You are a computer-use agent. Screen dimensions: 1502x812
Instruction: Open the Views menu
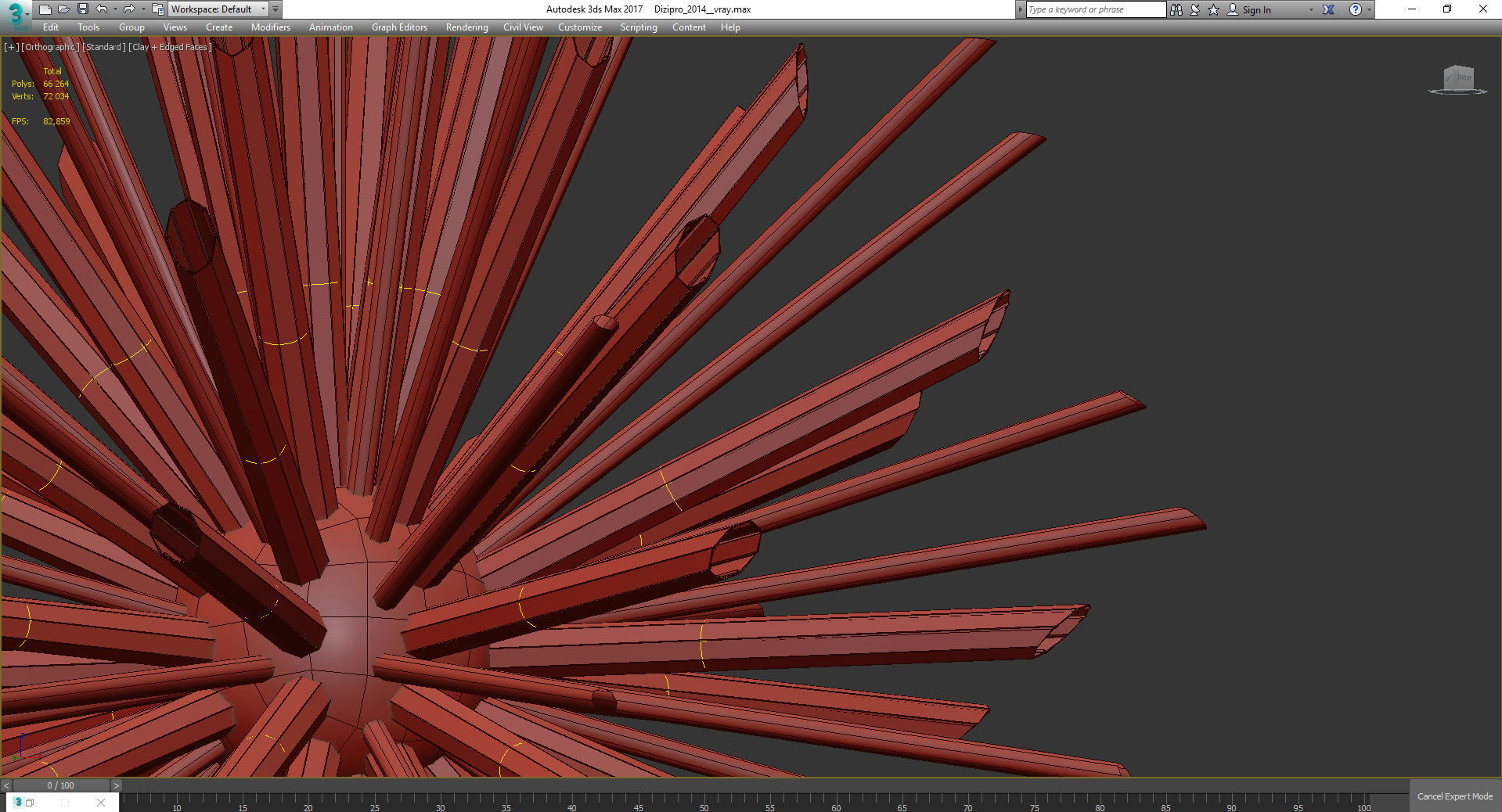pos(175,27)
